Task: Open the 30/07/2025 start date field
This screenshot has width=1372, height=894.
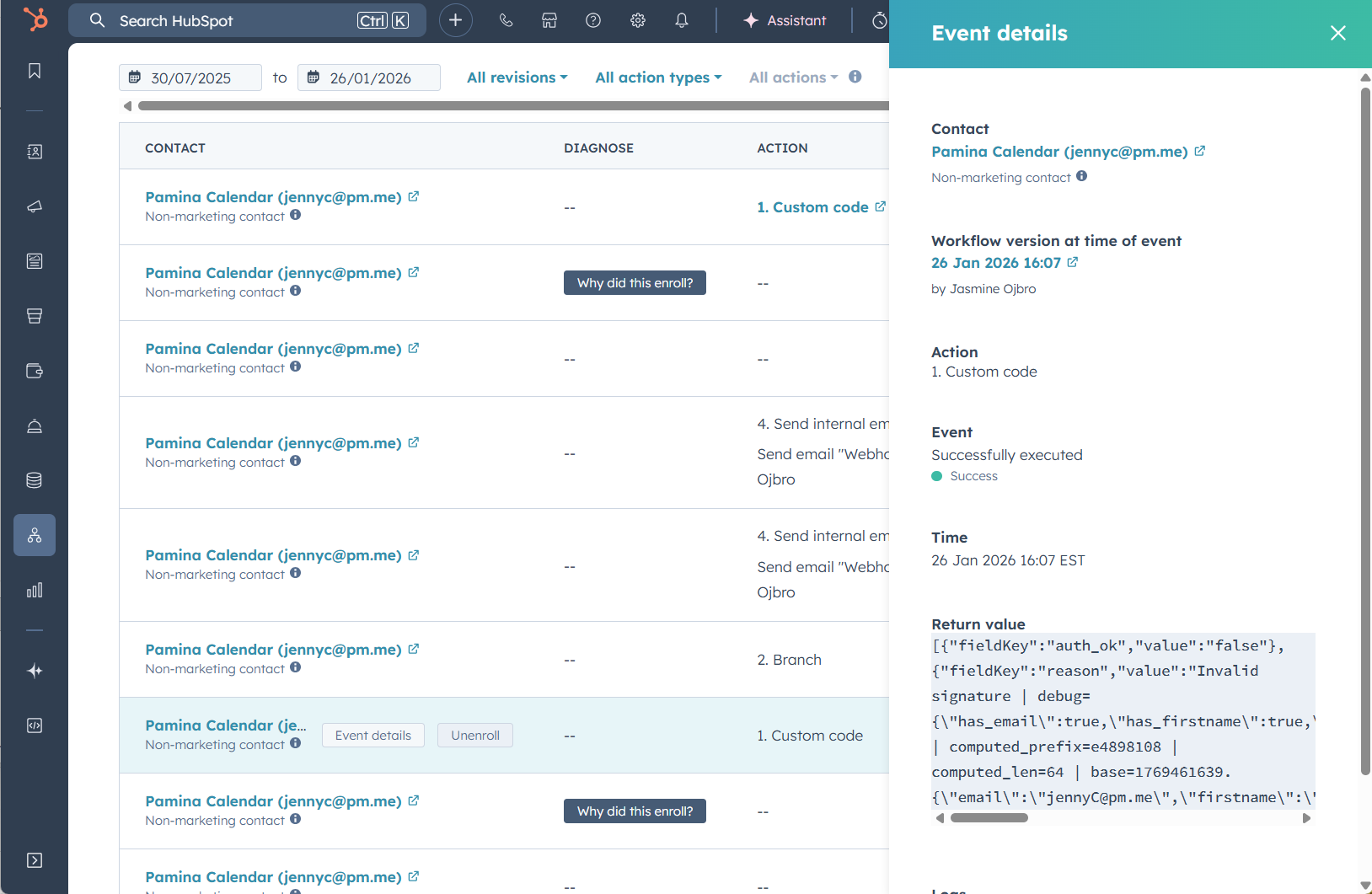Action: (190, 77)
